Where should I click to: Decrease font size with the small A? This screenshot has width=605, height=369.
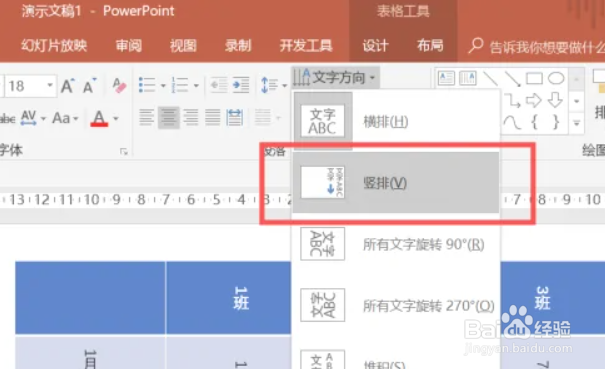tap(89, 86)
